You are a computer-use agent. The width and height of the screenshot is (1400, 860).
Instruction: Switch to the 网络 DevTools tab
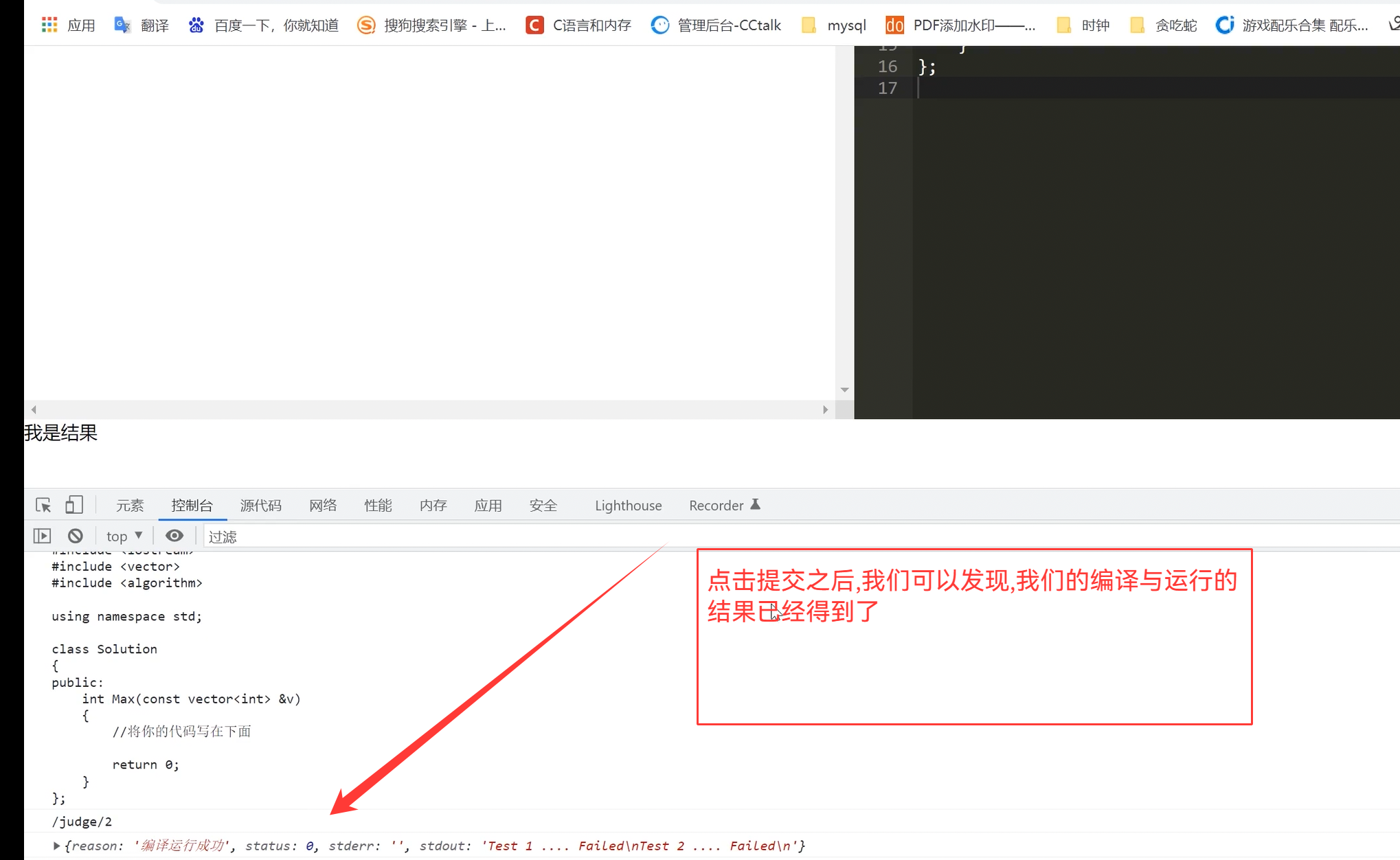click(x=323, y=506)
